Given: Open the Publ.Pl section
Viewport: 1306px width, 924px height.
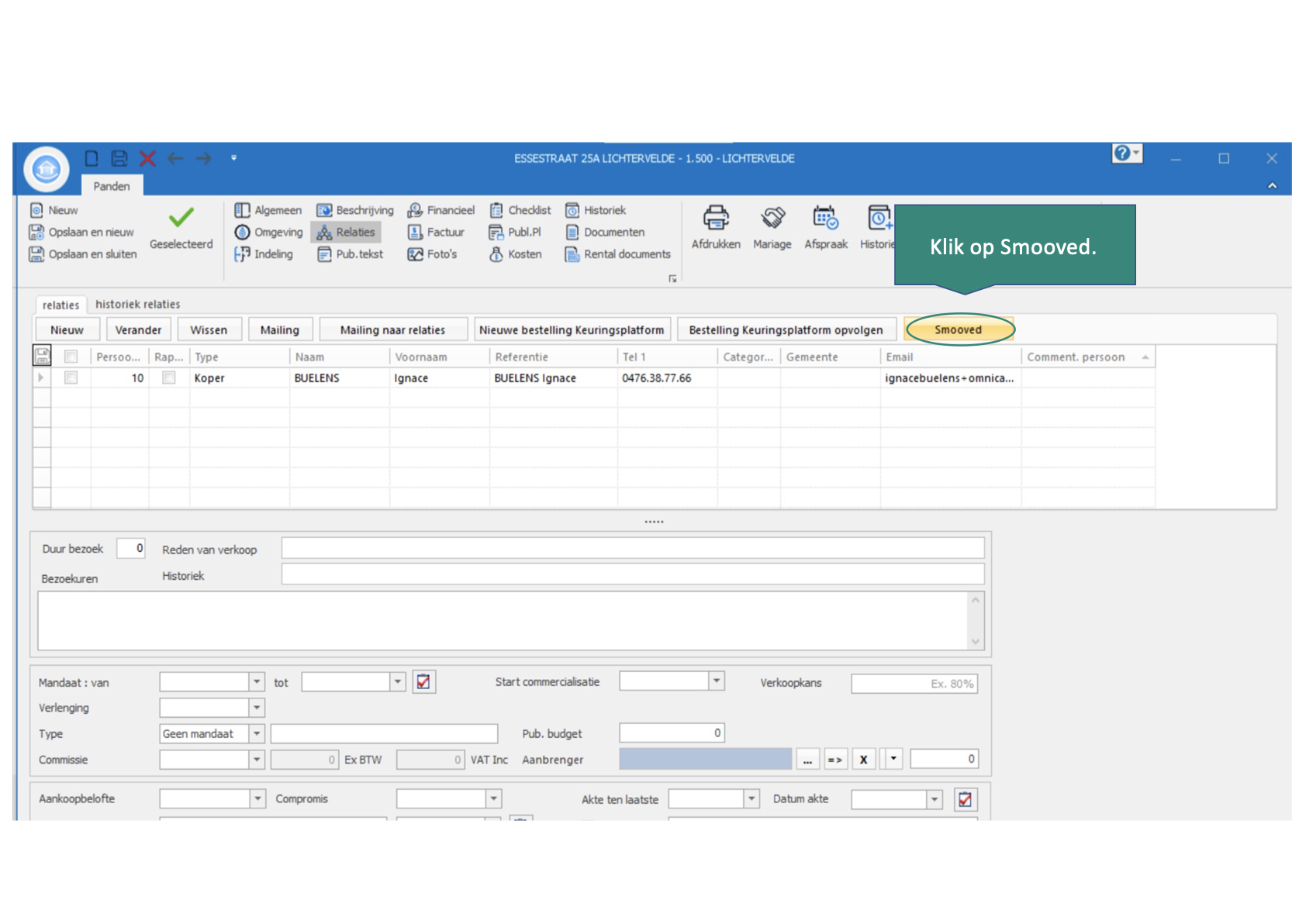Looking at the screenshot, I should click(515, 232).
